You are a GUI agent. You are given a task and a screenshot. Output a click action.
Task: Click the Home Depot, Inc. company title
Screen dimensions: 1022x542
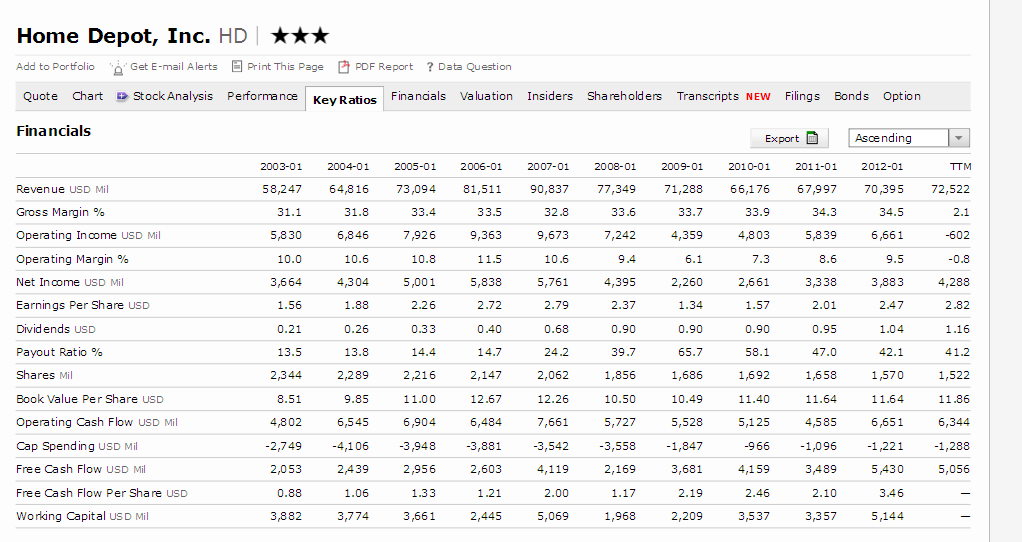113,36
